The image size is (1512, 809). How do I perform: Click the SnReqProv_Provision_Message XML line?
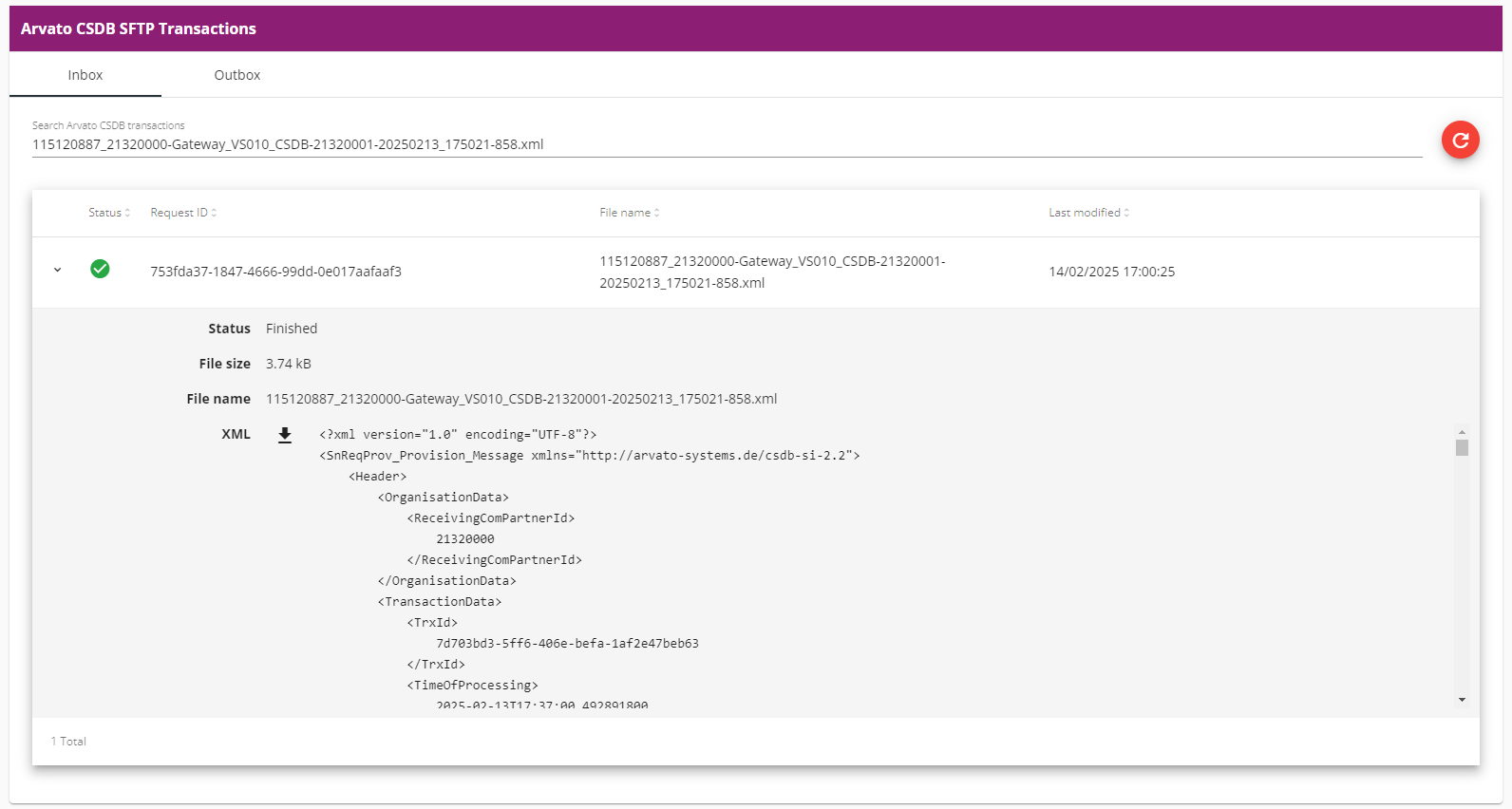[x=590, y=456]
